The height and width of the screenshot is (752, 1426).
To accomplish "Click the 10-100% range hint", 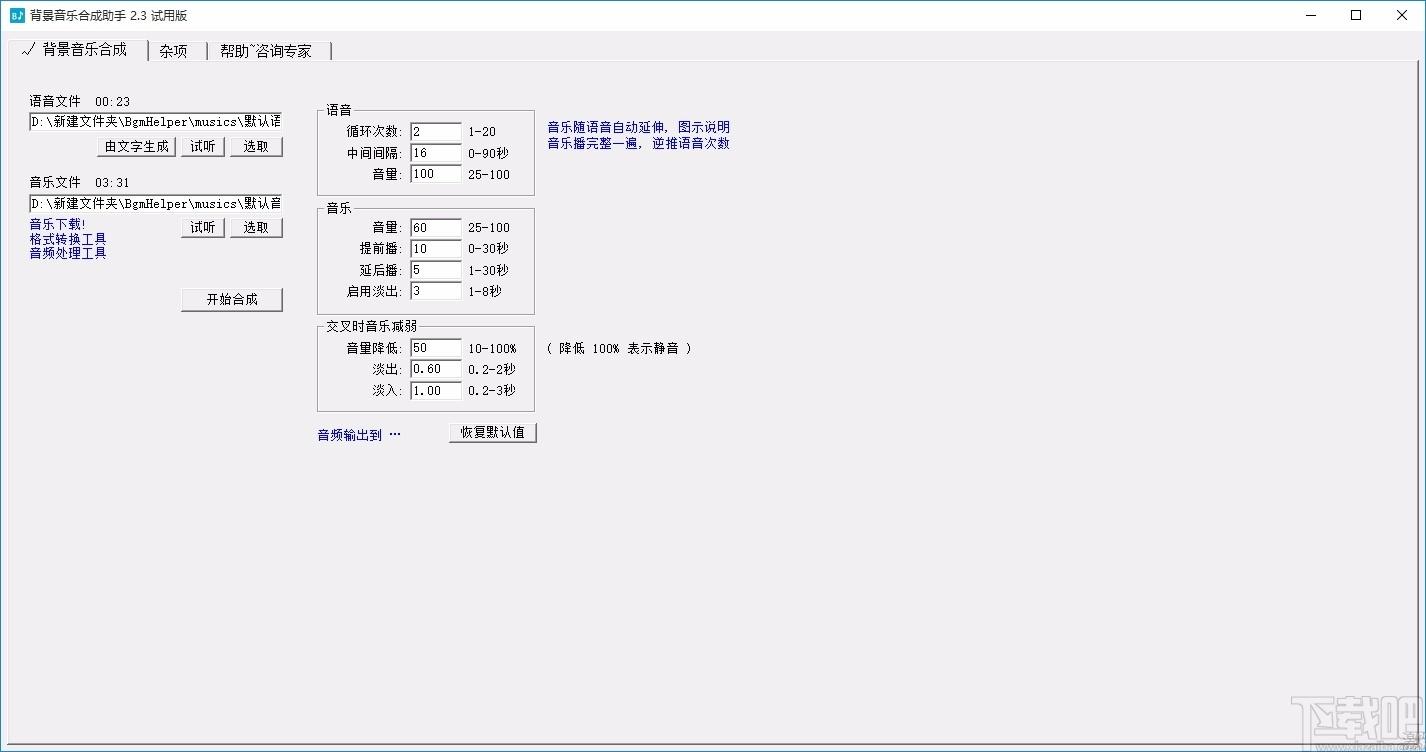I will coord(492,349).
